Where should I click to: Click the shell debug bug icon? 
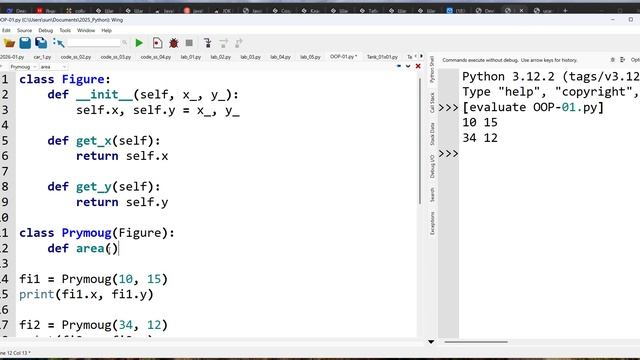(x=613, y=60)
